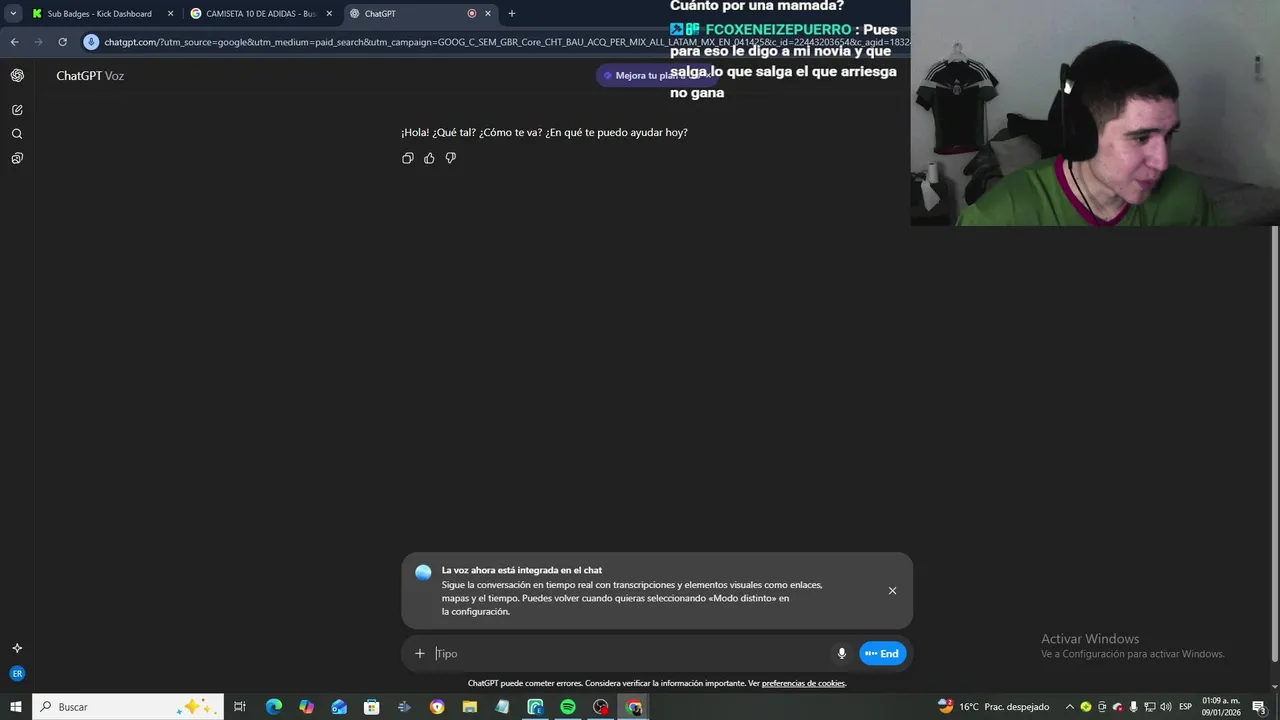This screenshot has width=1280, height=720.
Task: End the voice session with End button
Action: pos(883,653)
